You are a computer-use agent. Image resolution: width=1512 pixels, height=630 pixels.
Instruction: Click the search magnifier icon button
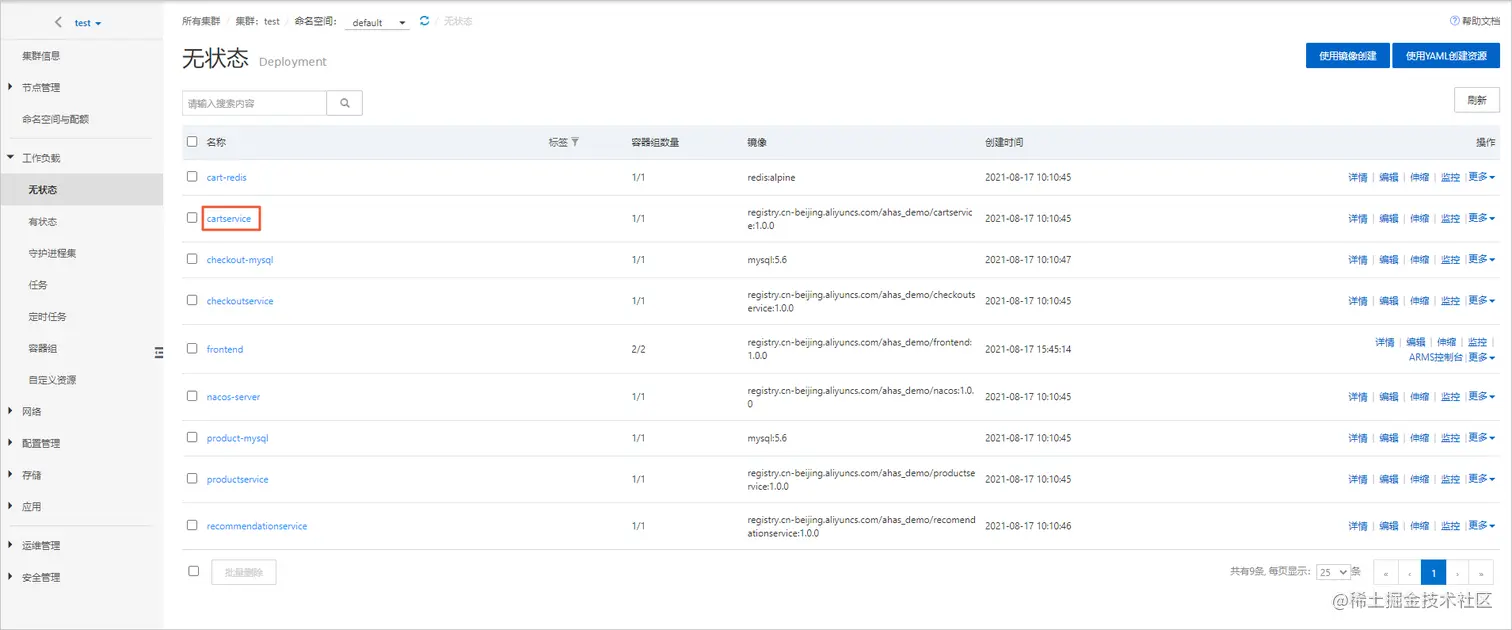(x=344, y=103)
